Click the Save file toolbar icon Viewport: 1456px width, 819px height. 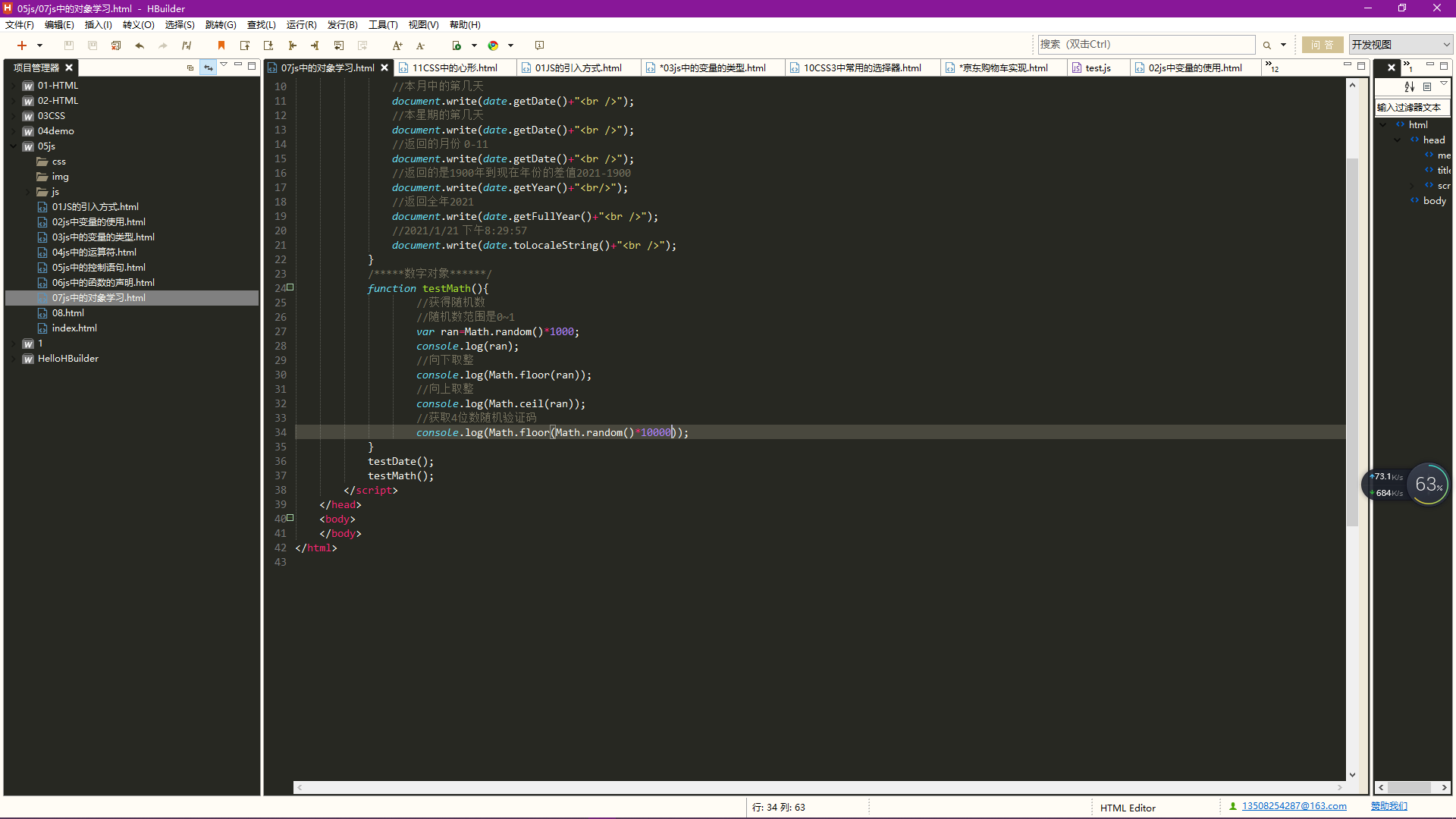tap(69, 45)
